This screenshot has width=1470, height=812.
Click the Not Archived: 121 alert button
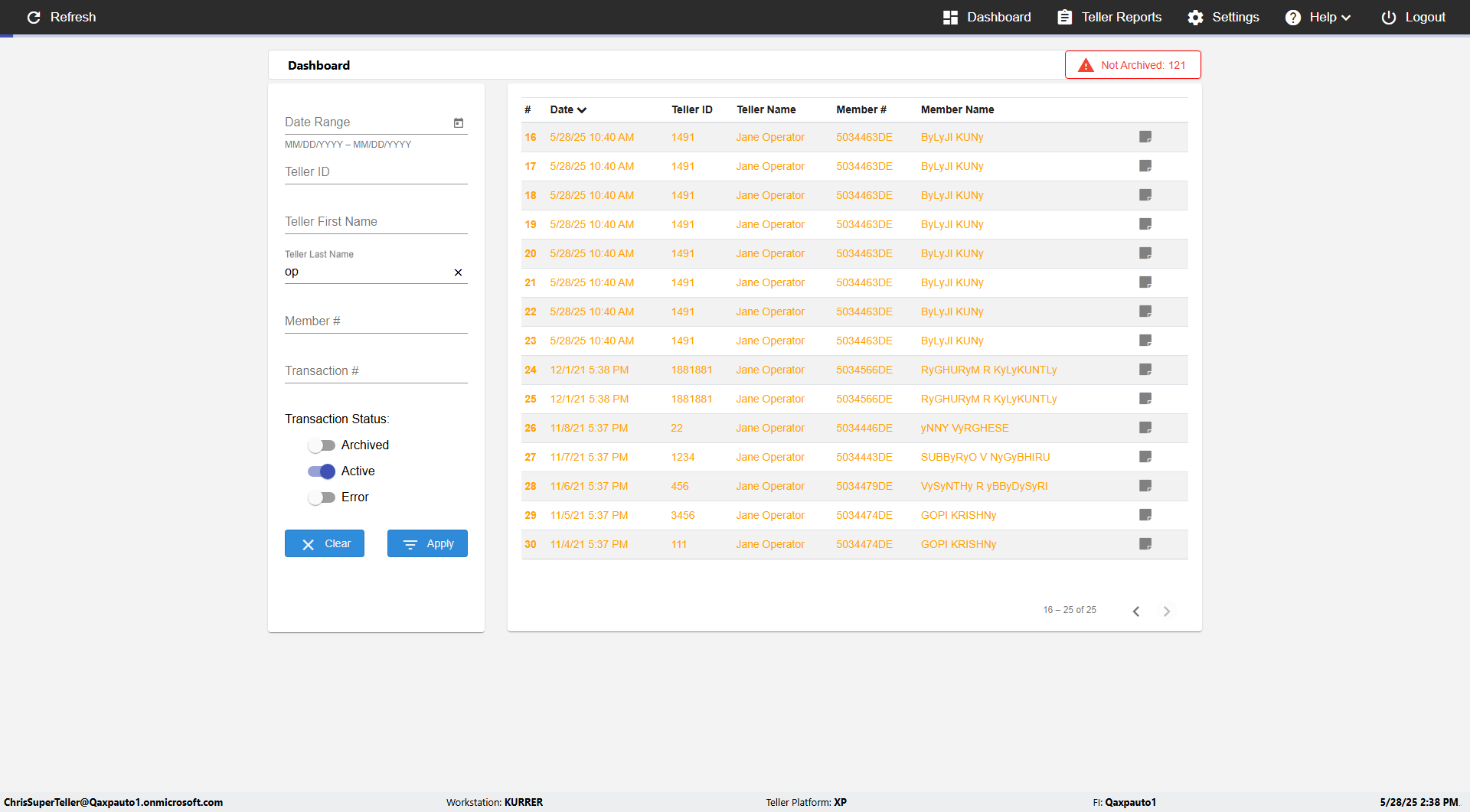pyautogui.click(x=1133, y=65)
